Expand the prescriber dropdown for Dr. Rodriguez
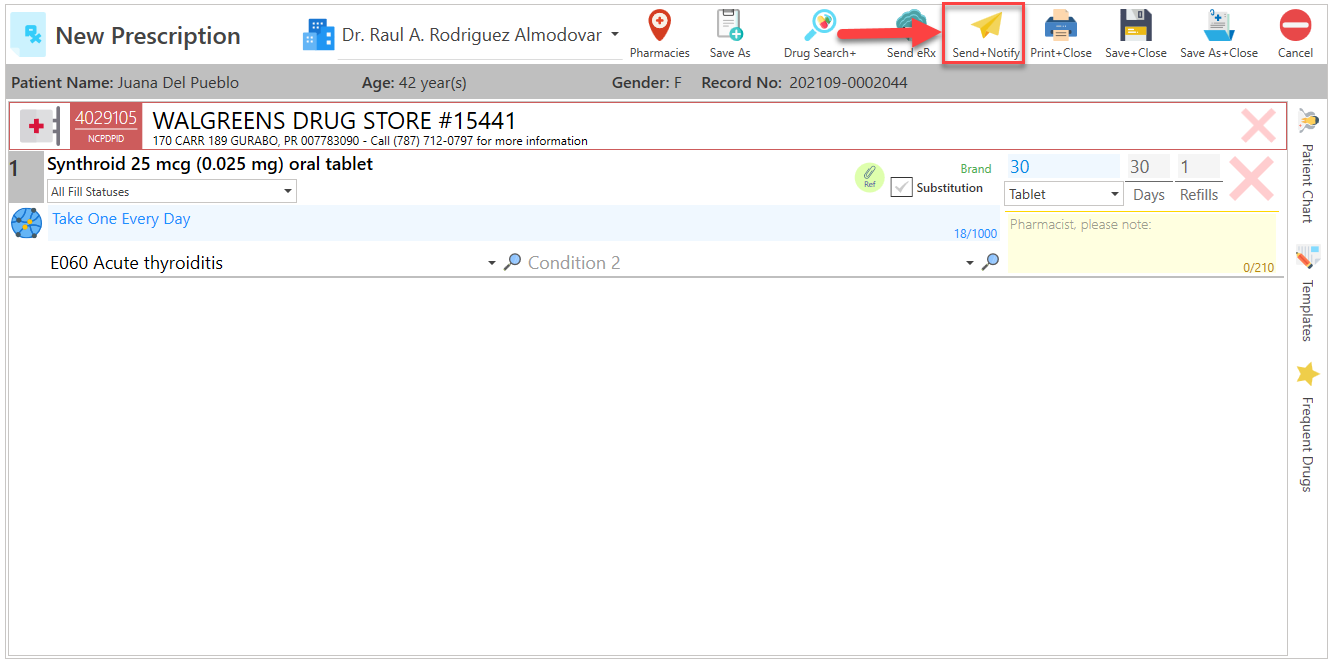 point(615,35)
